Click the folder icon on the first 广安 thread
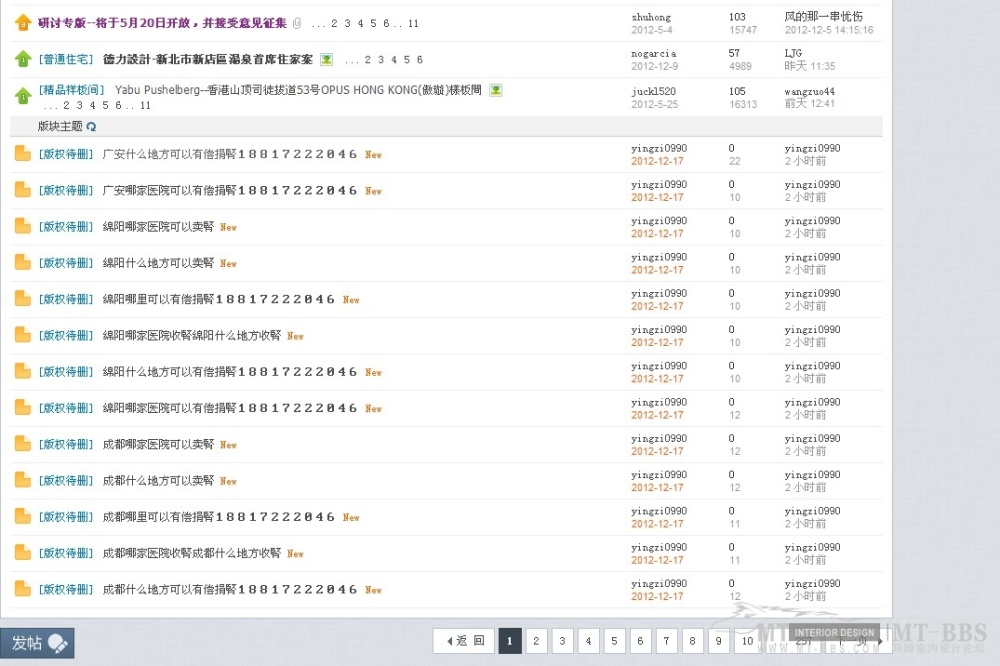 tap(22, 153)
